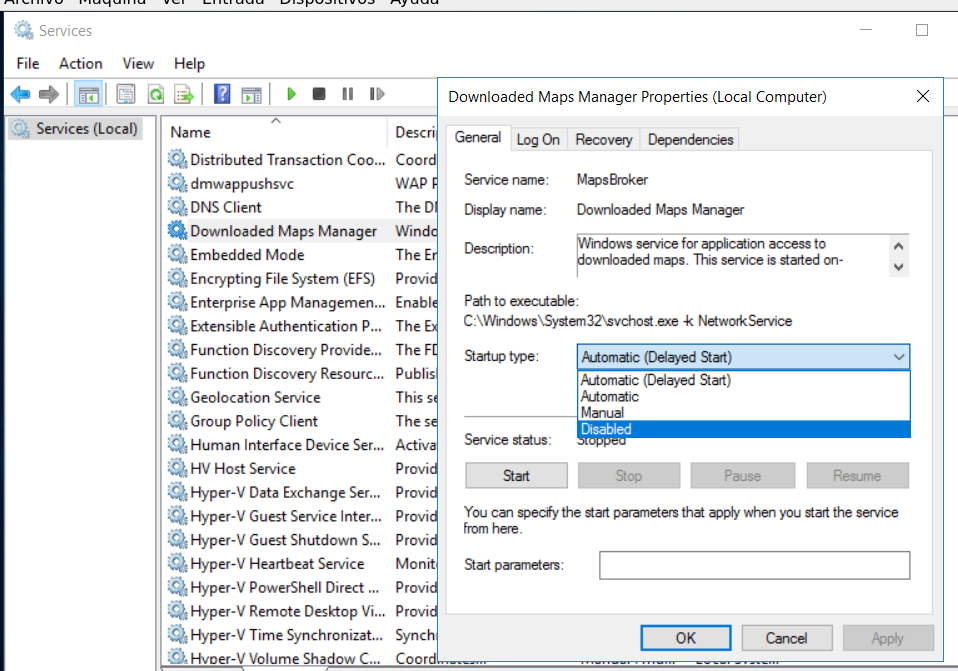The width and height of the screenshot is (958, 671).
Task: Choose Automatic (Delayed Start) in dropdown list
Action: (x=744, y=380)
